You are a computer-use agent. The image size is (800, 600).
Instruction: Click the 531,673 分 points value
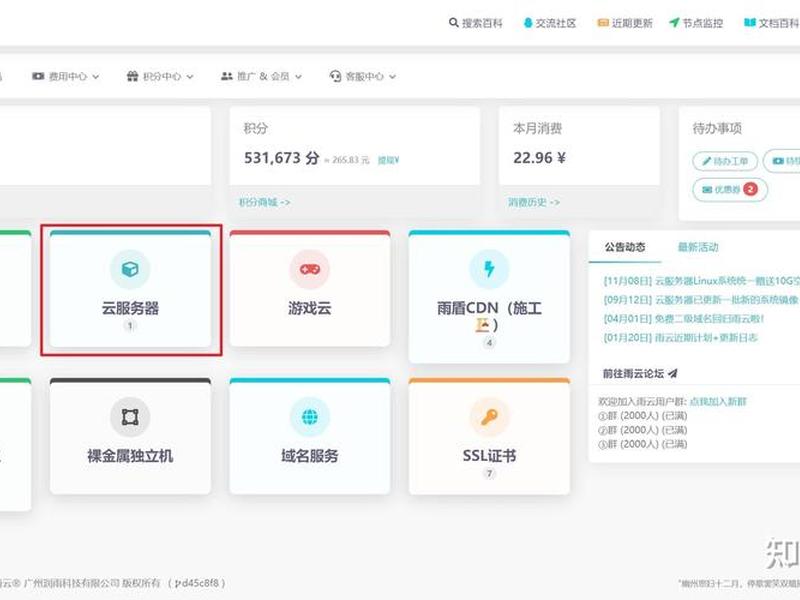(282, 158)
